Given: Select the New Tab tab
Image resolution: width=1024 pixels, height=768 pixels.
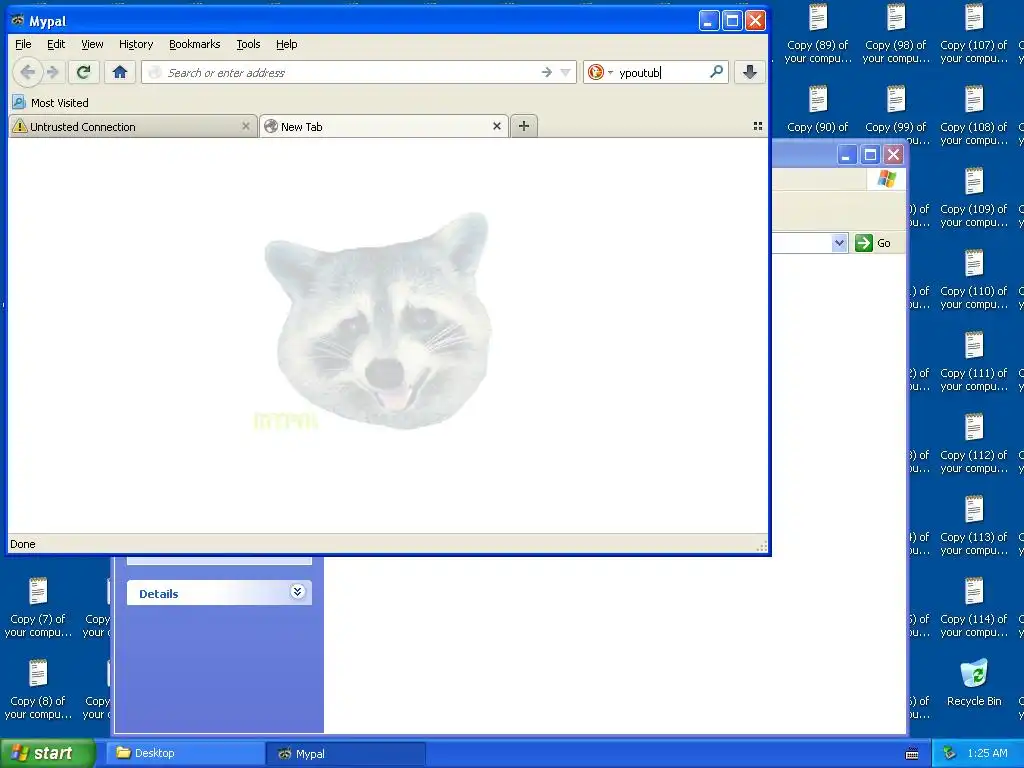Looking at the screenshot, I should [x=383, y=127].
